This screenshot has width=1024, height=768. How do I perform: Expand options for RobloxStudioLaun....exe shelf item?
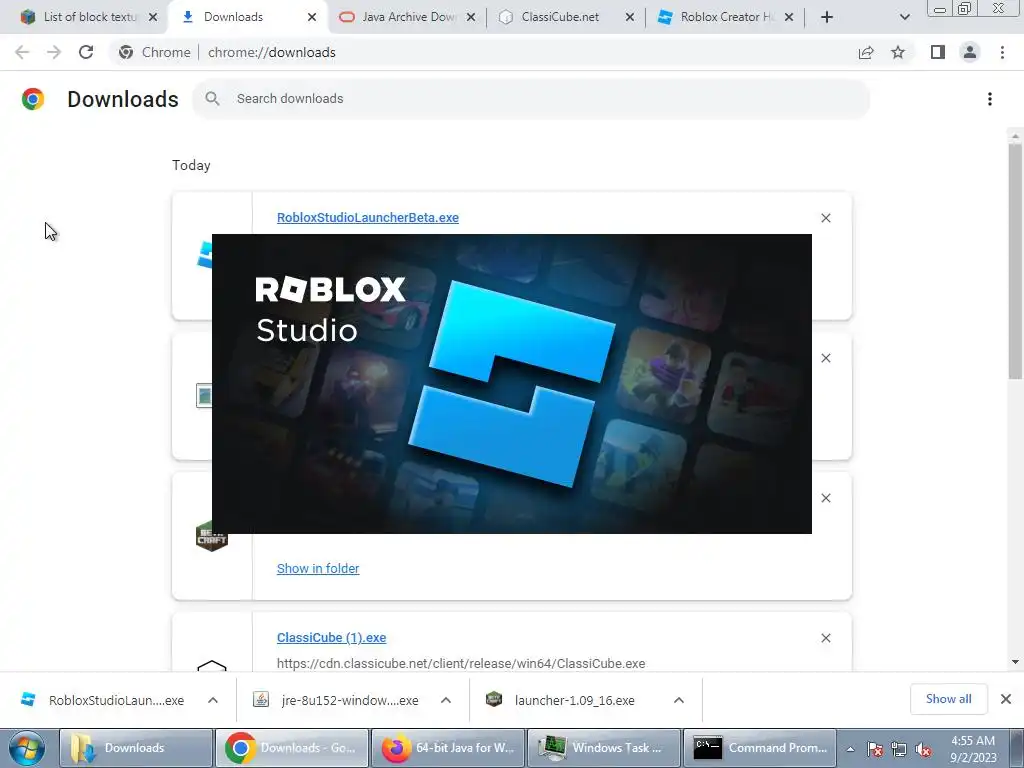[x=213, y=700]
